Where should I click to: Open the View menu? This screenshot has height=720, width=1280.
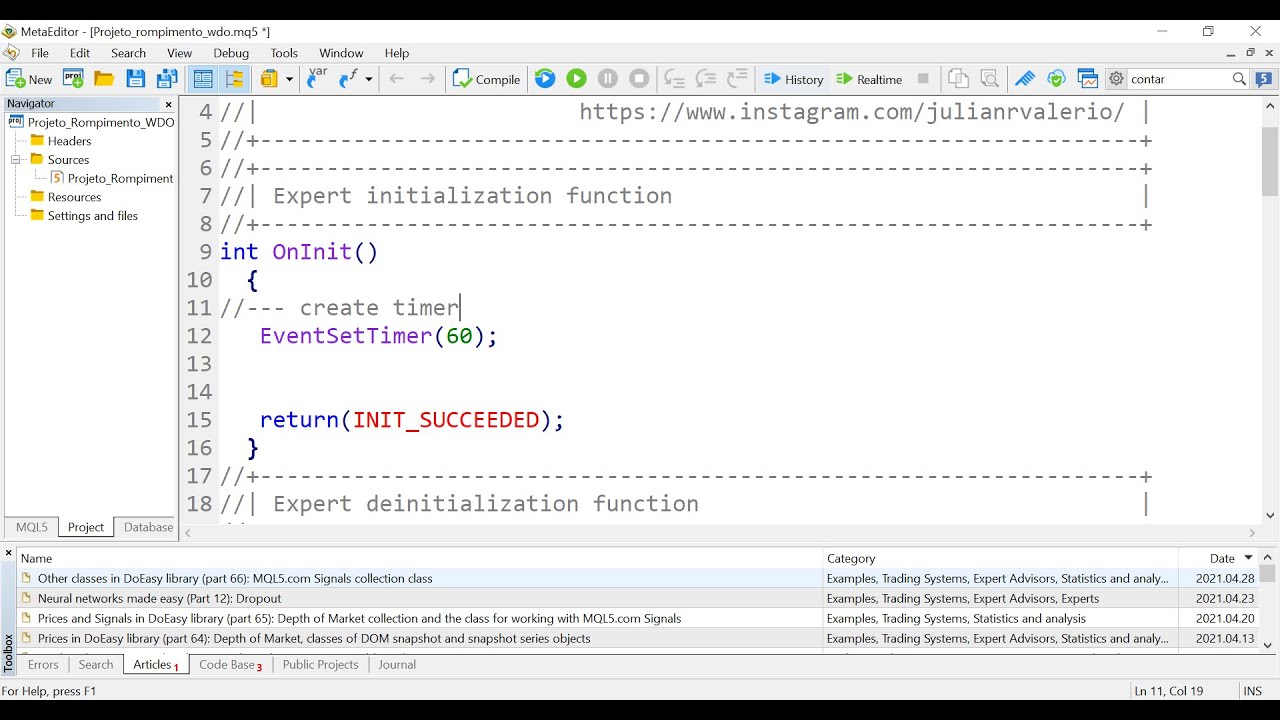(180, 53)
